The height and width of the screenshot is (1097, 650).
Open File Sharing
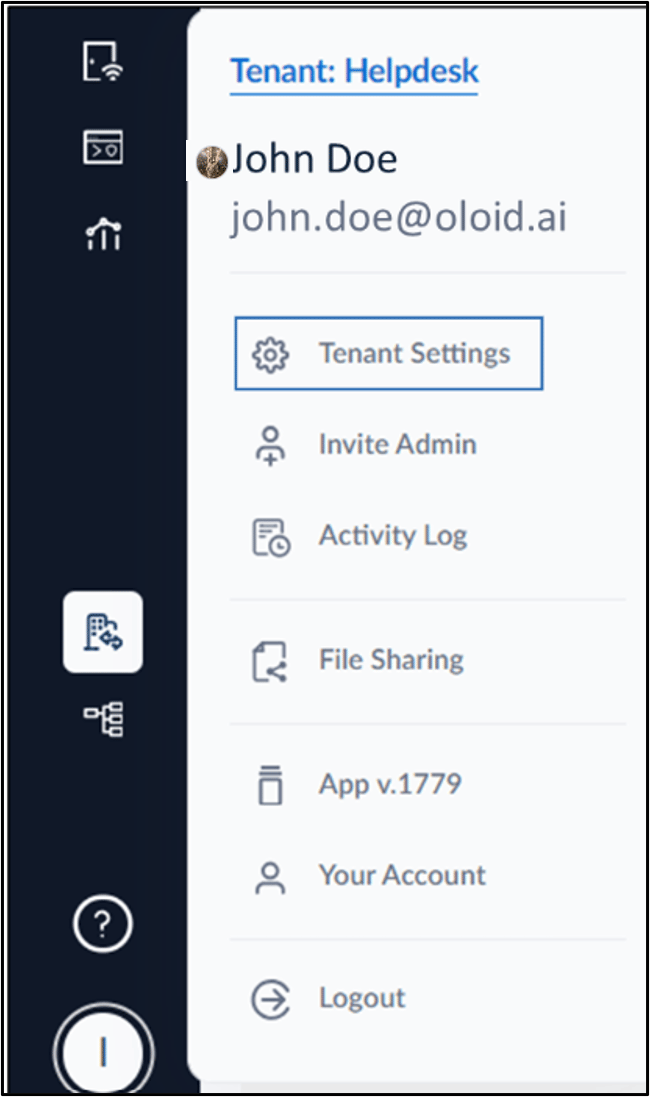[x=390, y=660]
